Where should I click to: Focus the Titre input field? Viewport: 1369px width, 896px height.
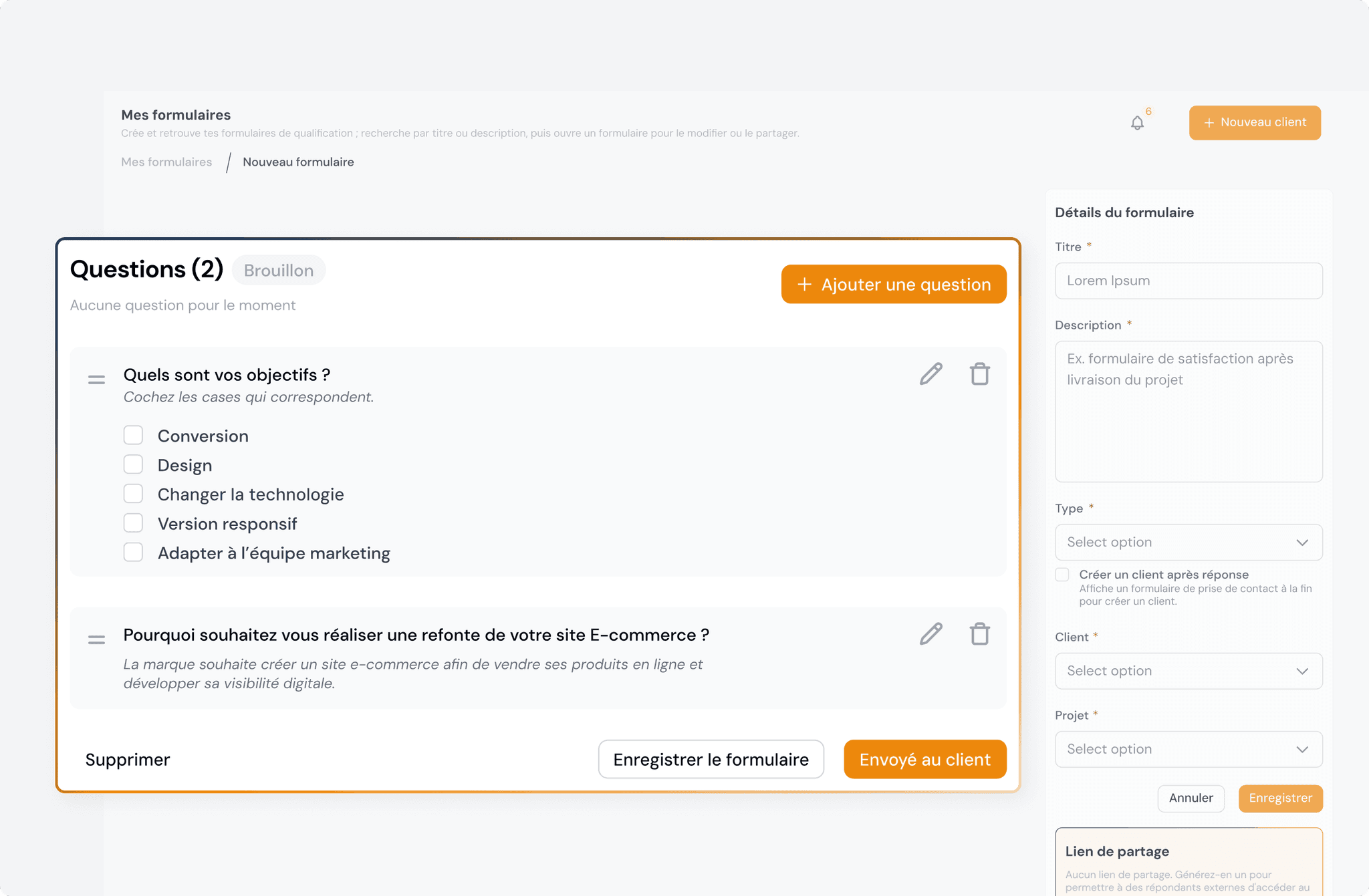(1189, 281)
